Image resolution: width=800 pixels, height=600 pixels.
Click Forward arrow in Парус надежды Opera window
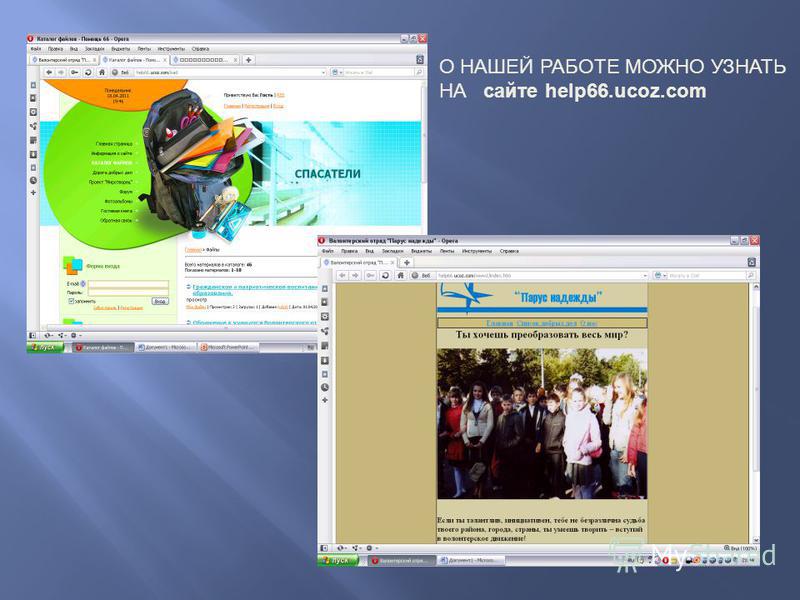356,276
